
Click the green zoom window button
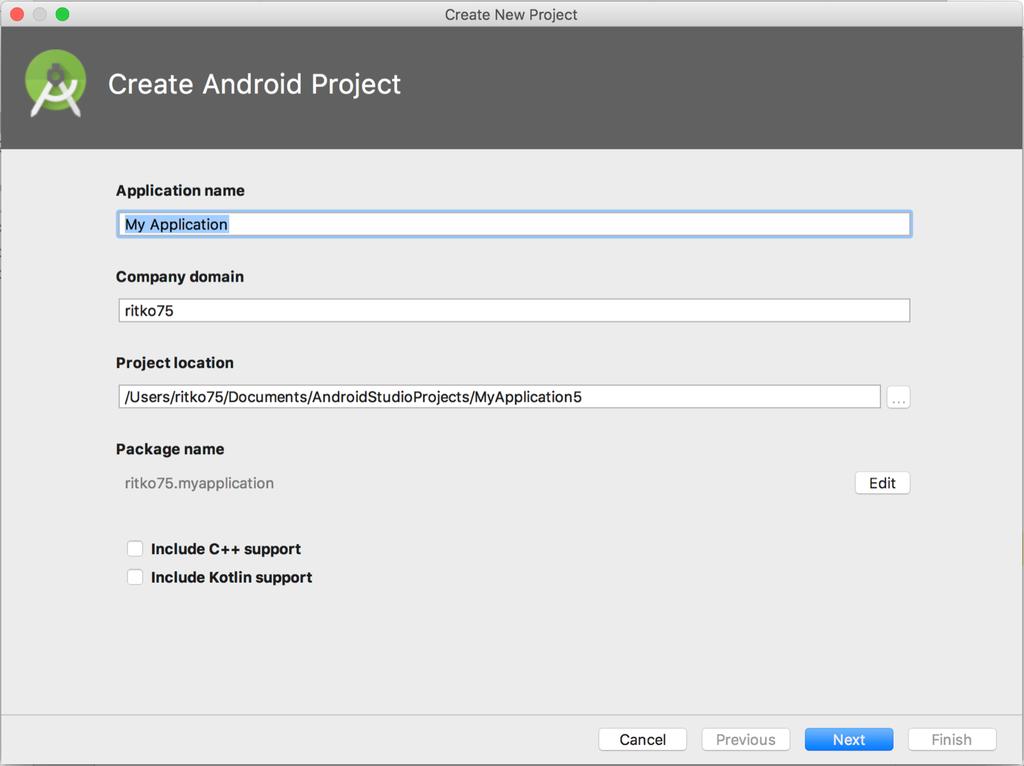62,14
